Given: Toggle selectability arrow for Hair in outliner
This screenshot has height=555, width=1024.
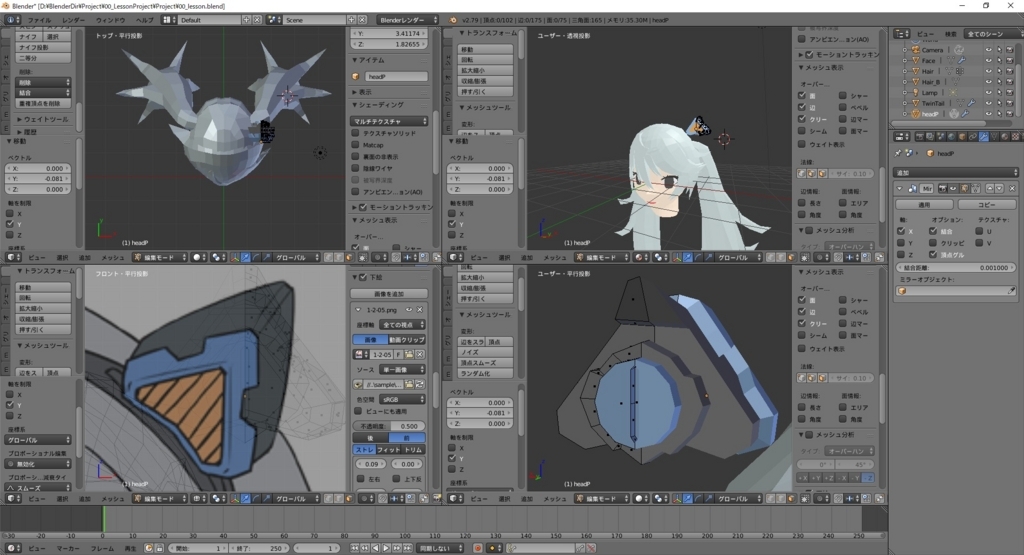Looking at the screenshot, I should click(x=999, y=71).
